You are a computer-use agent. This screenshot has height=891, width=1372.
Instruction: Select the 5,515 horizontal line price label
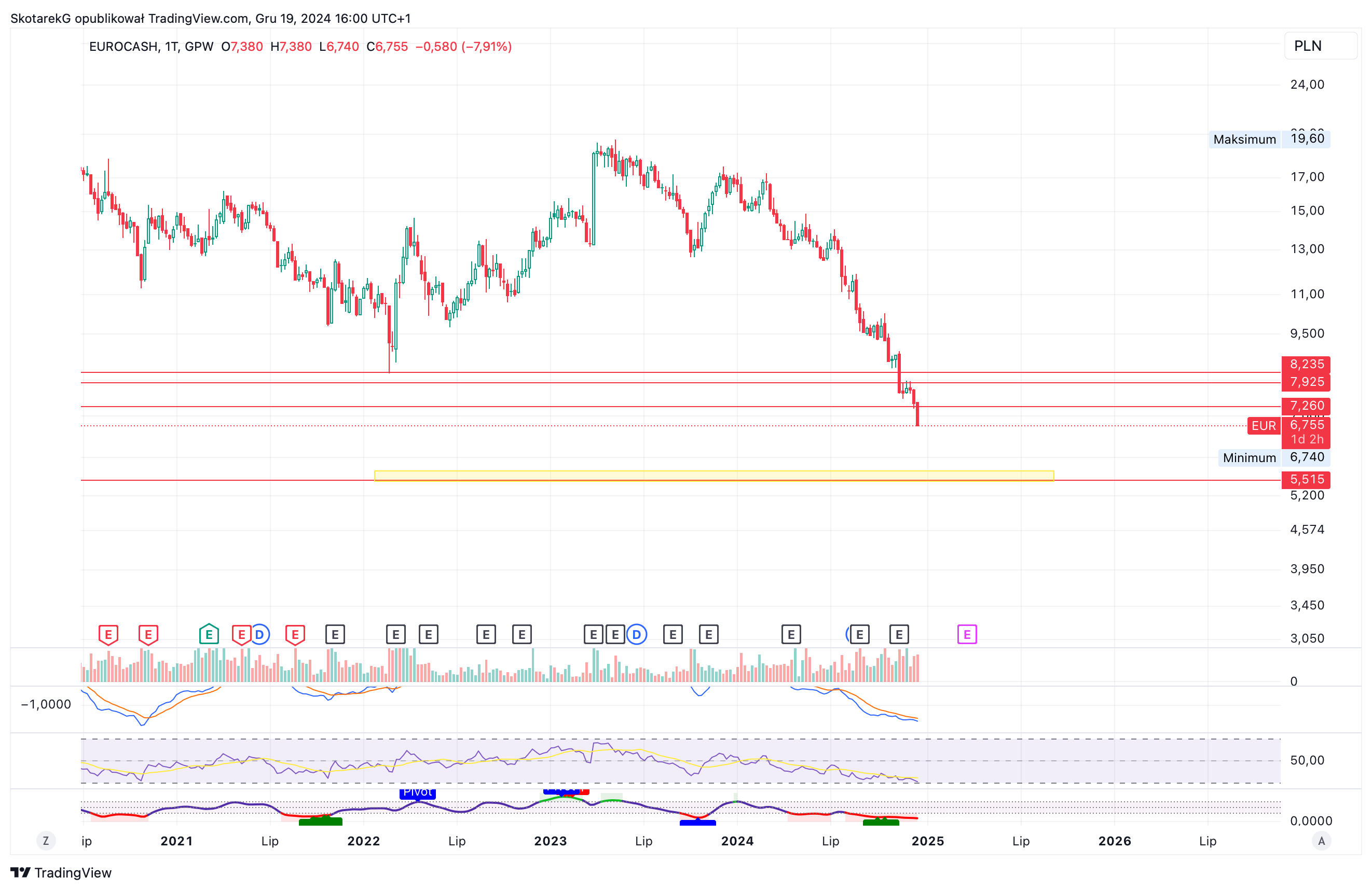[x=1306, y=480]
